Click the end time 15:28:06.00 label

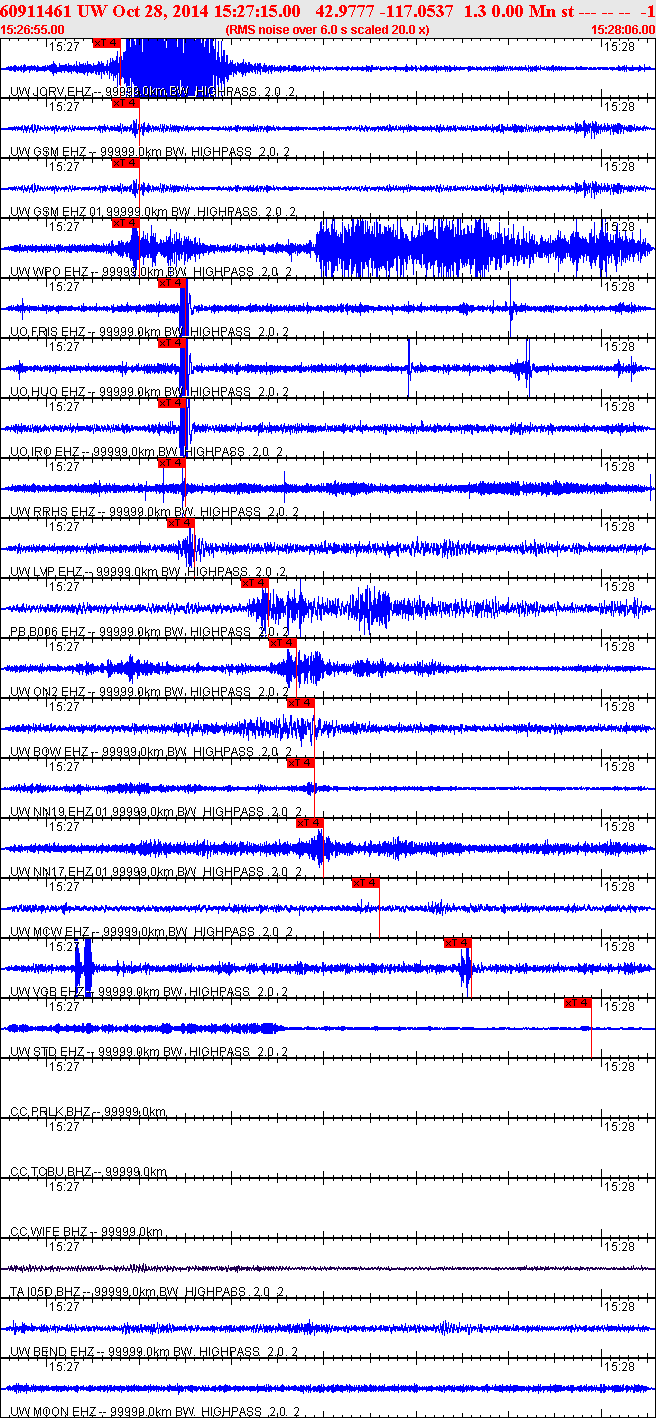(x=622, y=30)
